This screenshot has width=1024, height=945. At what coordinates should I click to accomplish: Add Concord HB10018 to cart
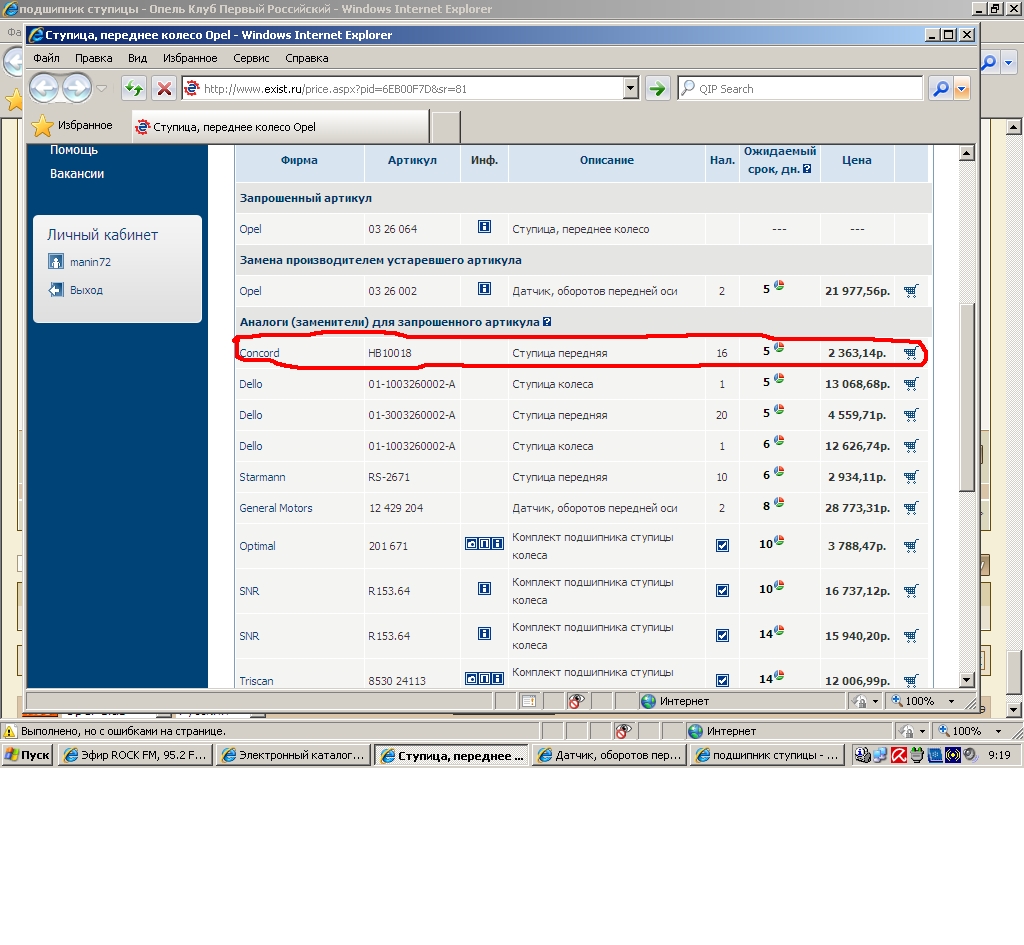point(911,353)
